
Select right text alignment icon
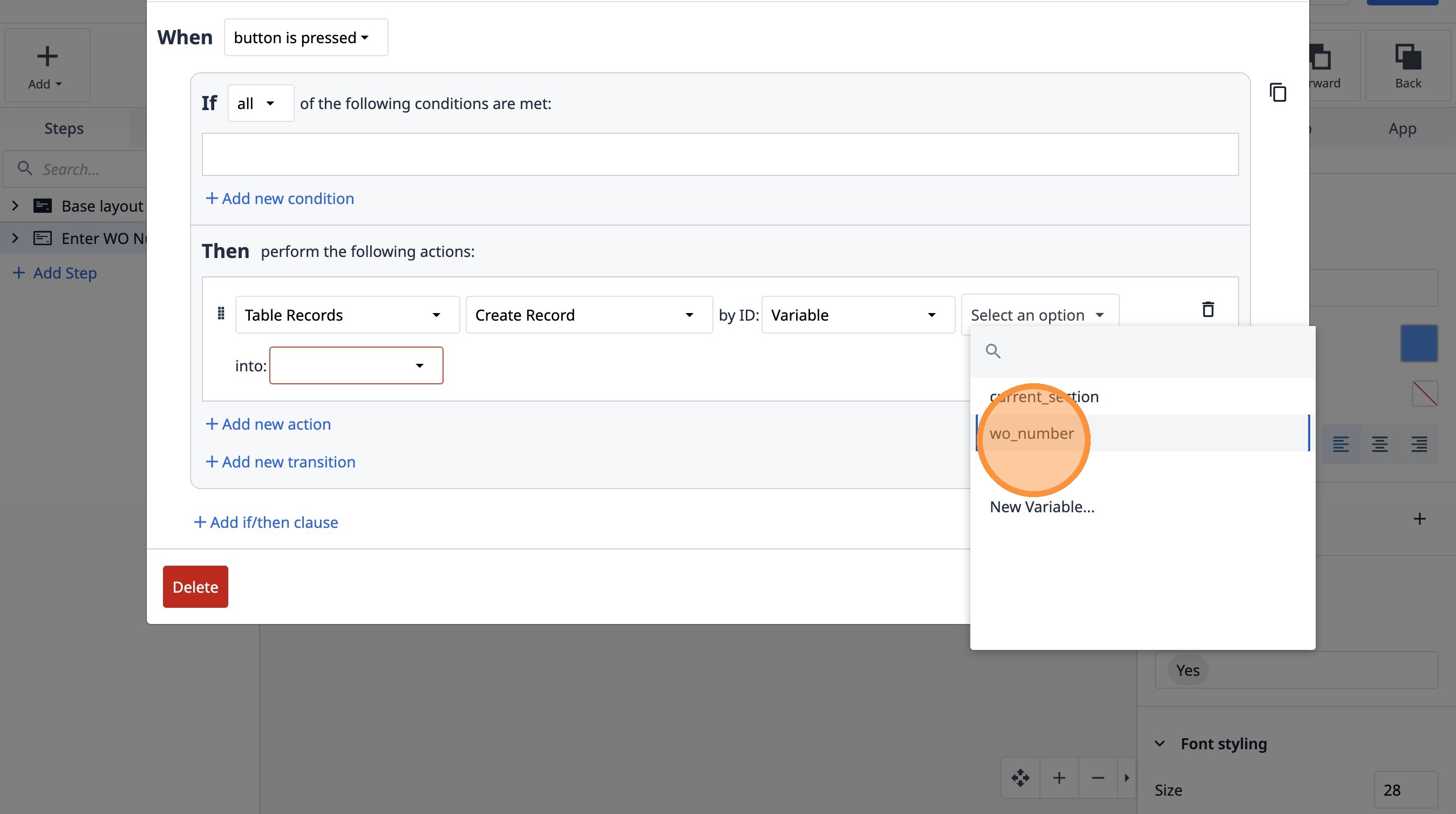pyautogui.click(x=1419, y=444)
